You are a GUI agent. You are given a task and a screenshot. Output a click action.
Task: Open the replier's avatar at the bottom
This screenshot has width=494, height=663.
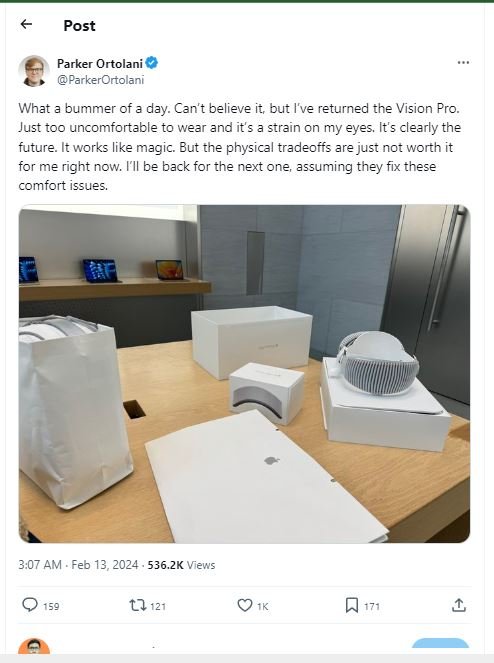[x=34, y=647]
